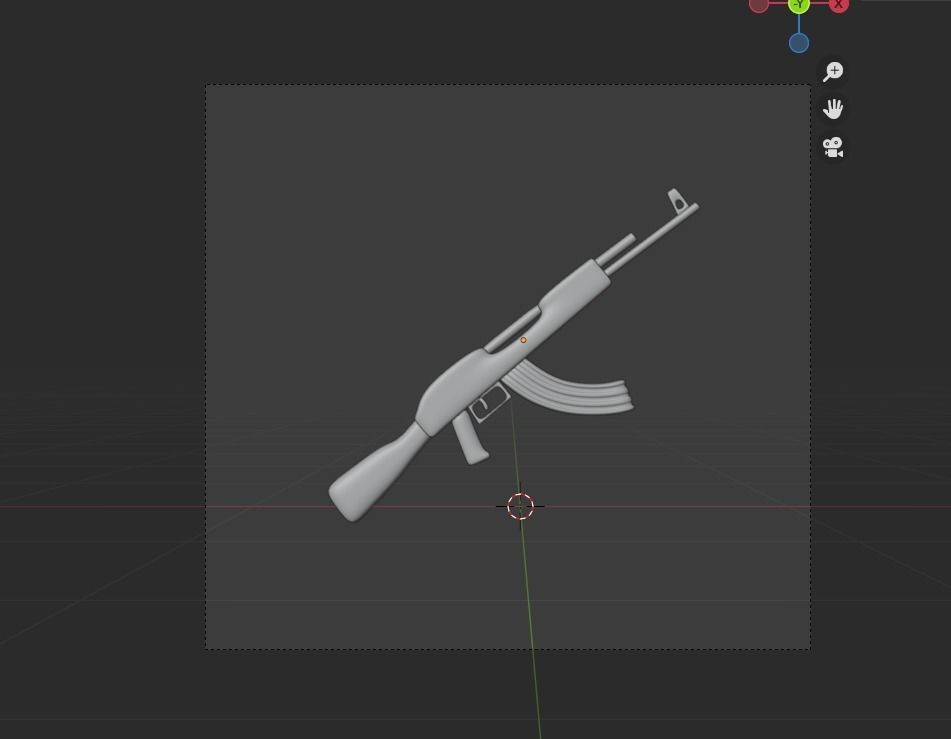Screen dimensions: 951x739
Task: Select the rifle model in the viewport
Action: (x=513, y=355)
